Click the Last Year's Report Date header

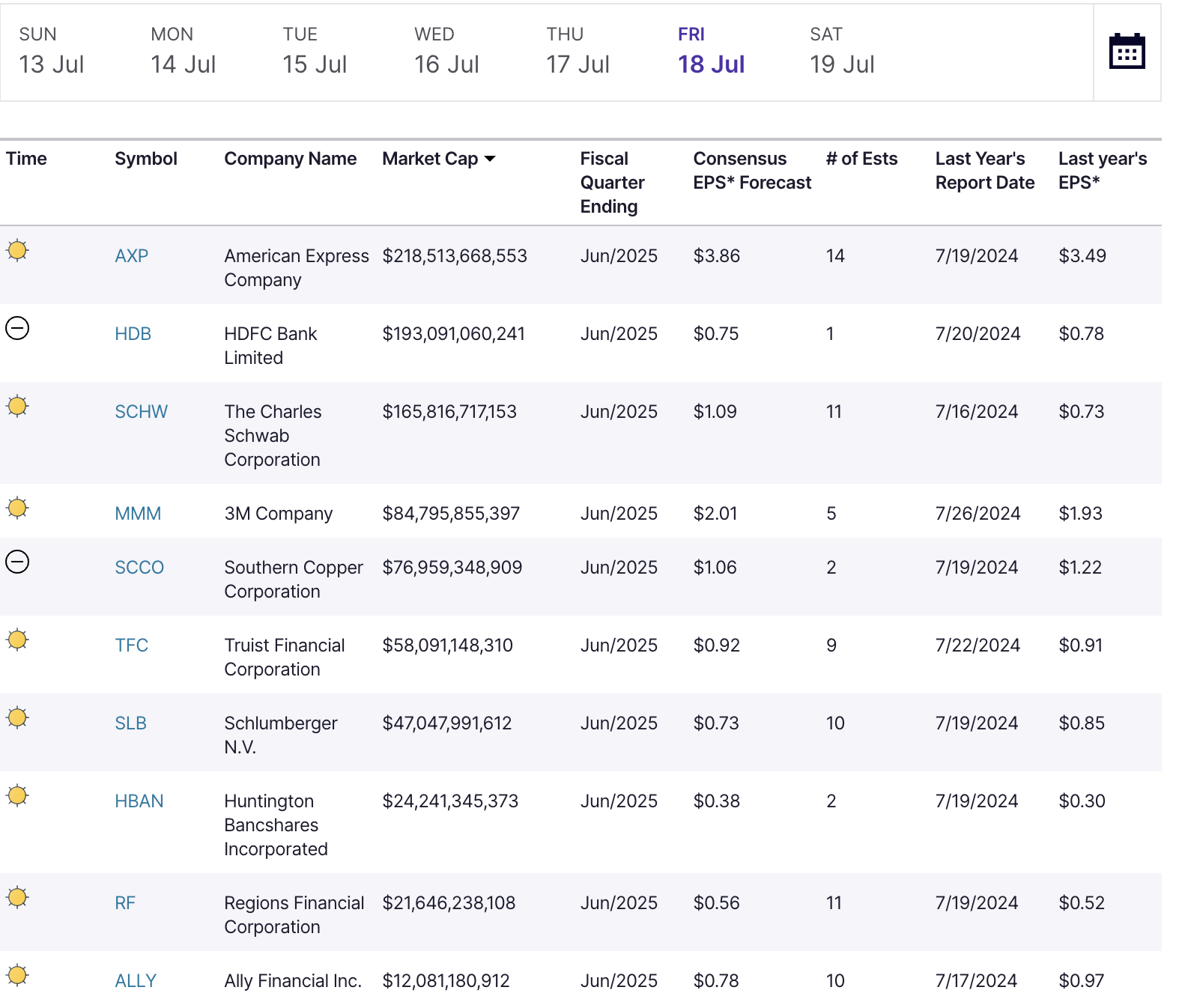[985, 171]
